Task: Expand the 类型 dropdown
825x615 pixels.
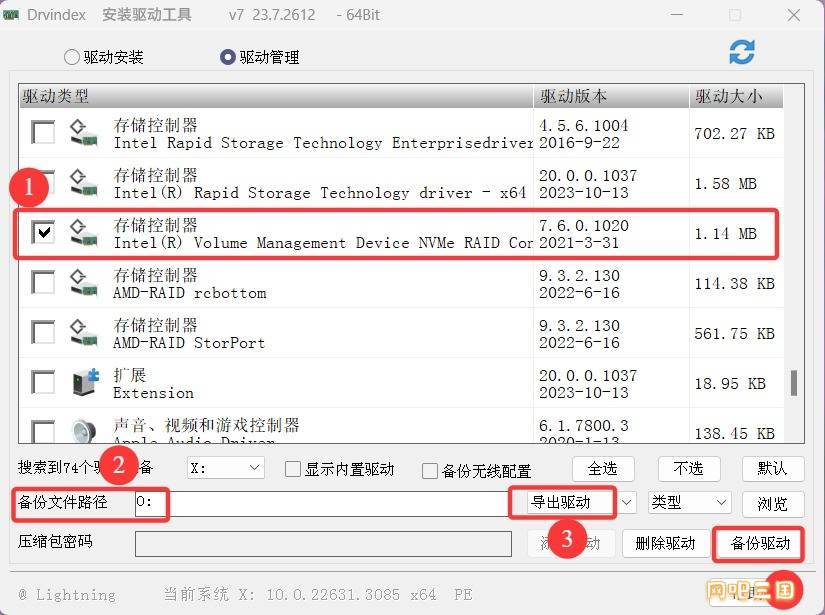Action: pyautogui.click(x=690, y=502)
